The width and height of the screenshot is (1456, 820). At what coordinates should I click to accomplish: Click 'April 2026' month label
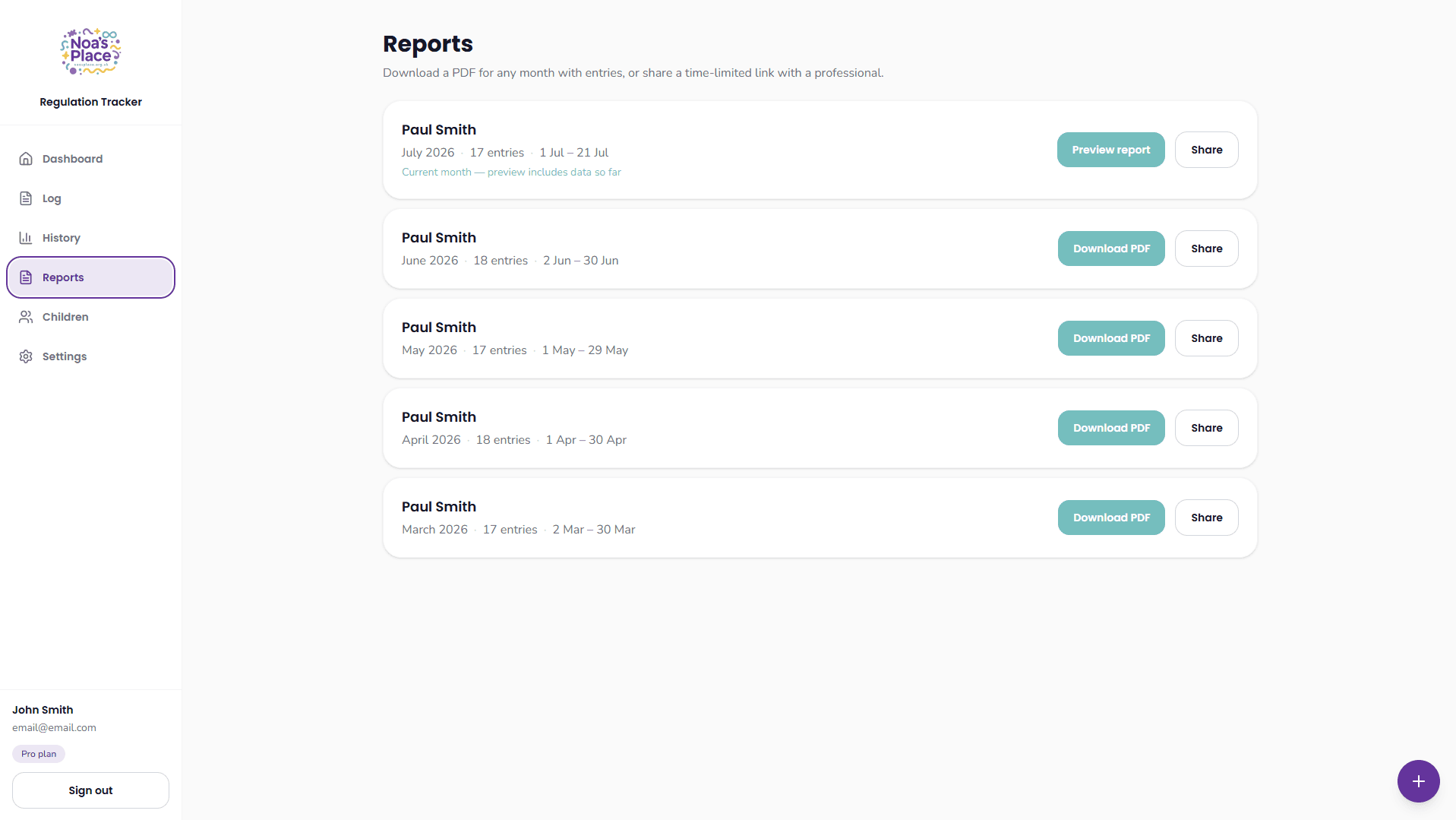click(431, 440)
